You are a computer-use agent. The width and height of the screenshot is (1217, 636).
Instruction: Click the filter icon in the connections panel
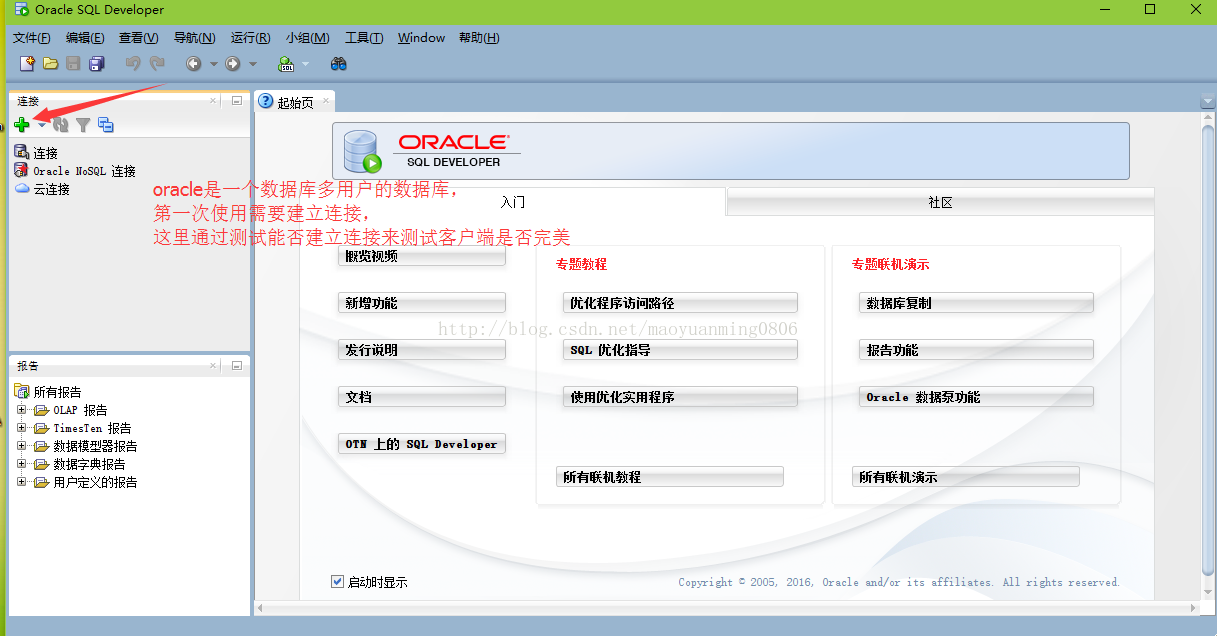coord(85,124)
